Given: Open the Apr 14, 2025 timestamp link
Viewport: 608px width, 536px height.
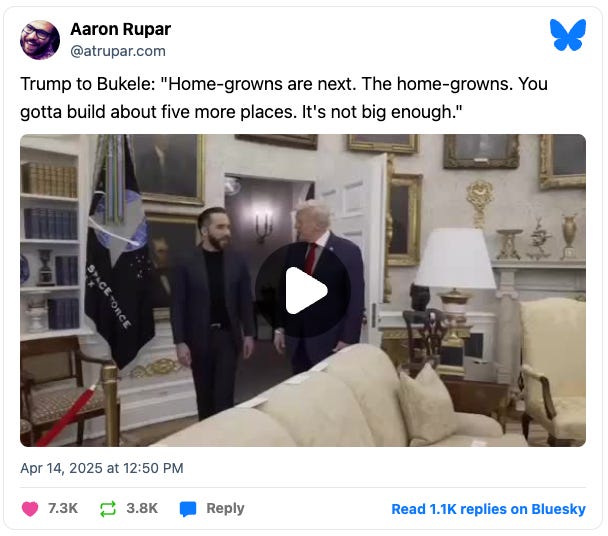Looking at the screenshot, I should 102,468.
